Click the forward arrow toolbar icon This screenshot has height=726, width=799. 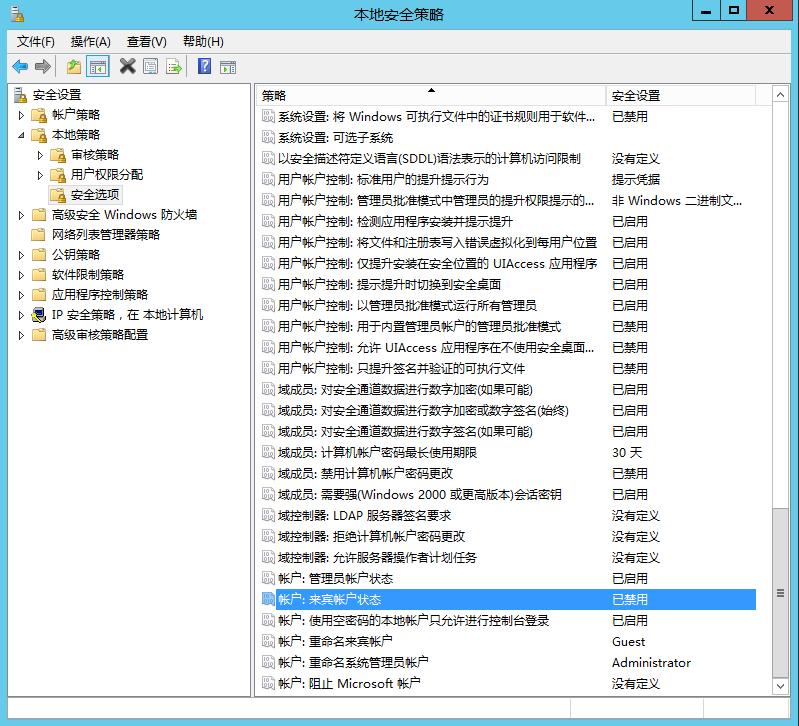(x=43, y=67)
